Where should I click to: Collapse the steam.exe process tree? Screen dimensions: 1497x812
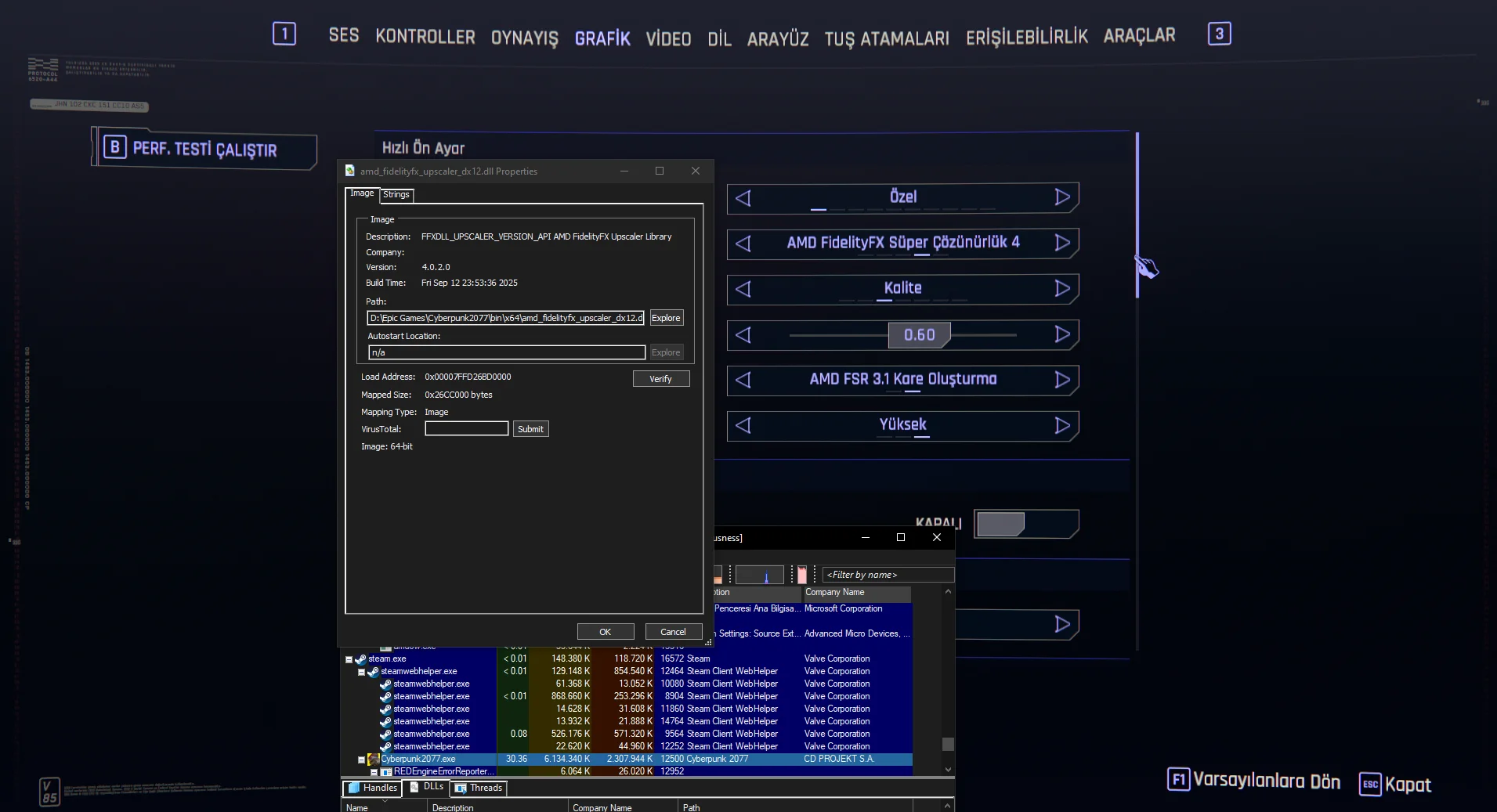(x=349, y=659)
